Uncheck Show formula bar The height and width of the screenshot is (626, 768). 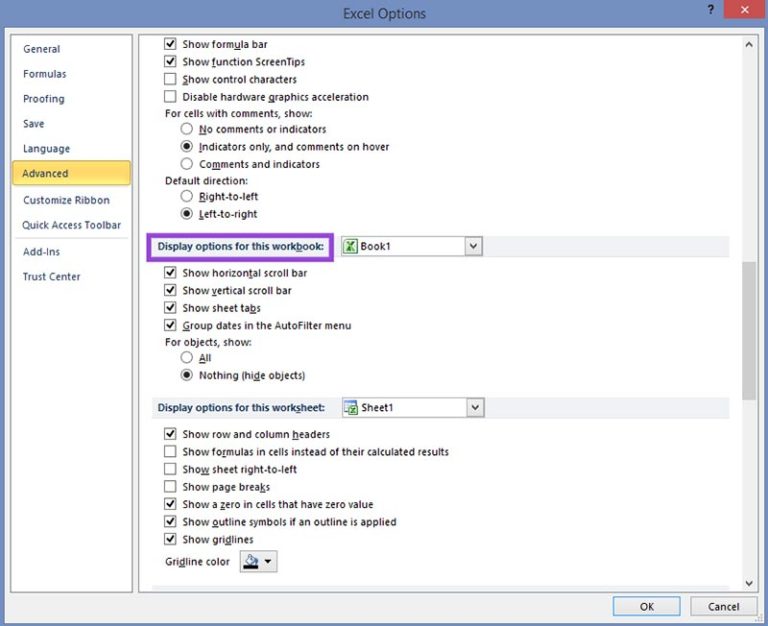coord(170,45)
